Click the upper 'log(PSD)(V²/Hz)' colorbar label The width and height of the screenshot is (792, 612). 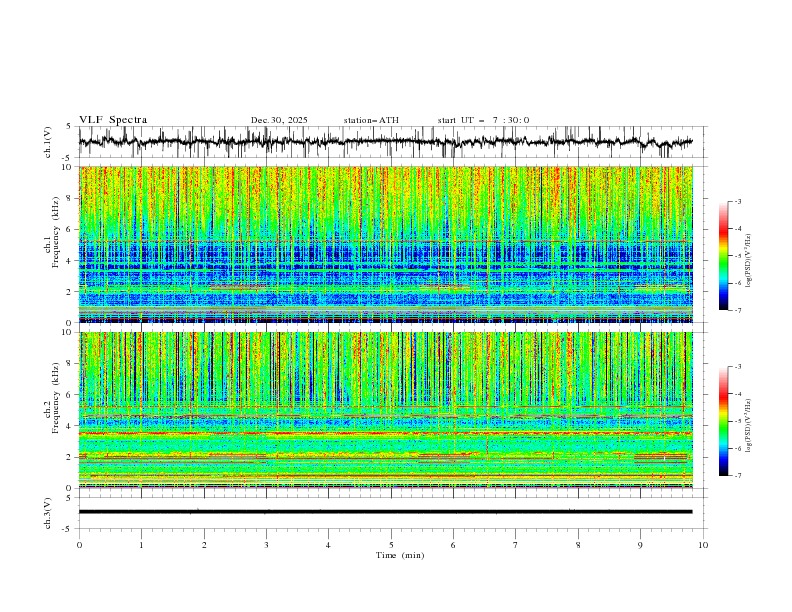point(749,261)
